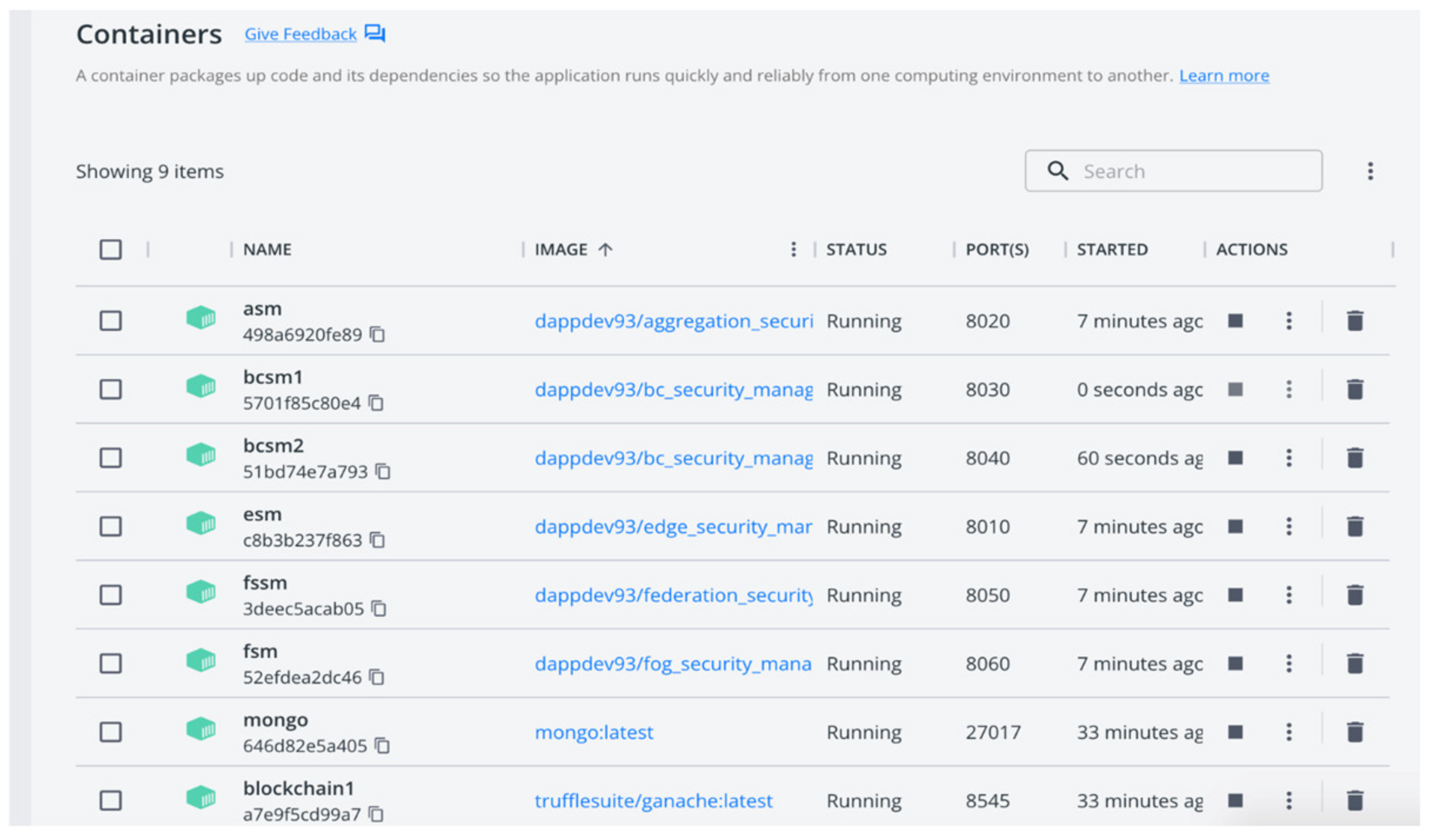Open more actions for the bcsm2 container
Viewport: 1433px width, 840px height.
click(x=1288, y=458)
